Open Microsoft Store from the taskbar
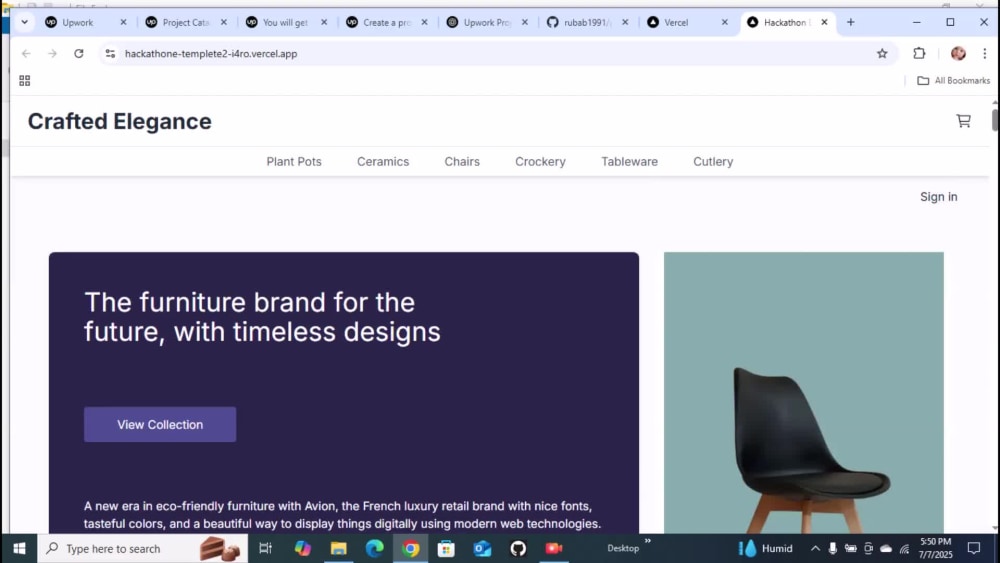 446,548
